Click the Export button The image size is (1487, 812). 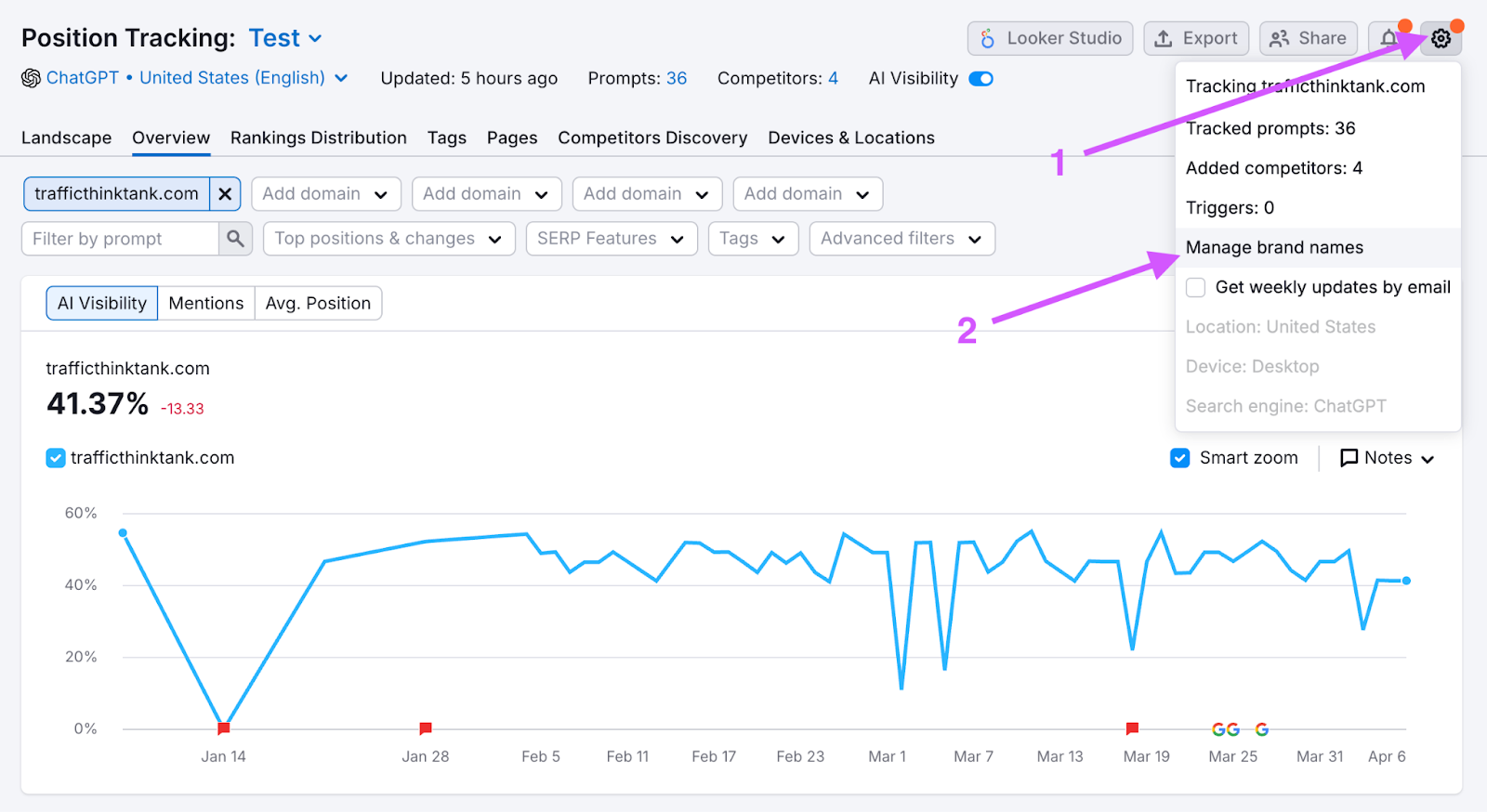pyautogui.click(x=1196, y=38)
